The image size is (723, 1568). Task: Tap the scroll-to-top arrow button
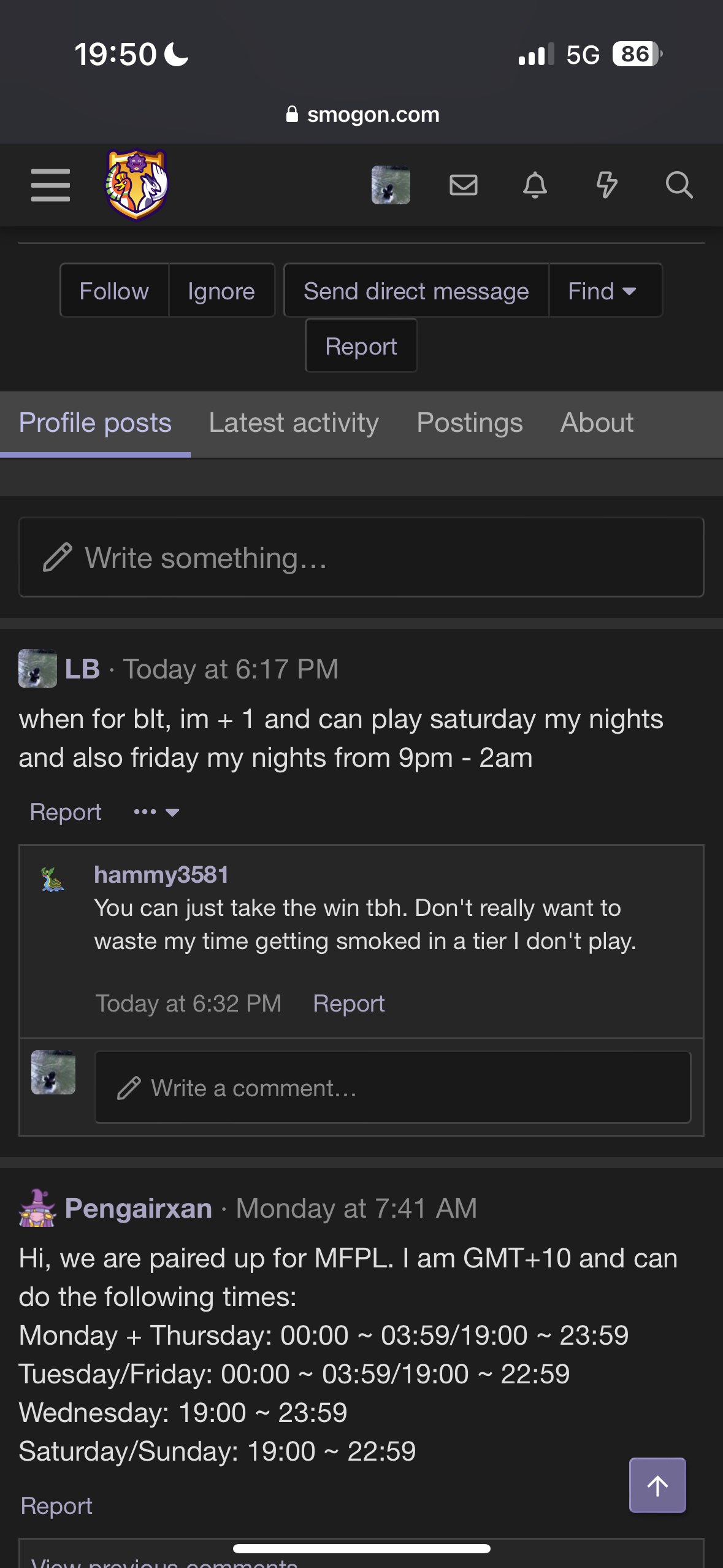click(x=657, y=1485)
